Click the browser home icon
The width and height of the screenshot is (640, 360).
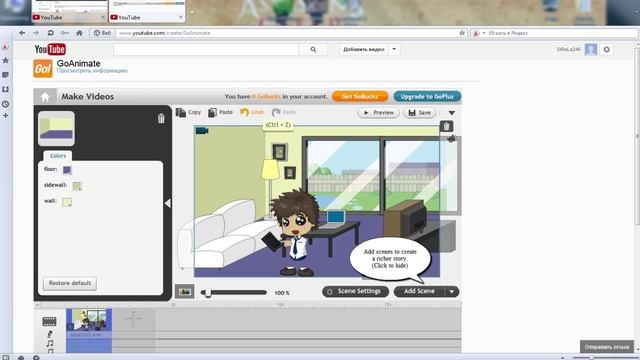click(79, 33)
